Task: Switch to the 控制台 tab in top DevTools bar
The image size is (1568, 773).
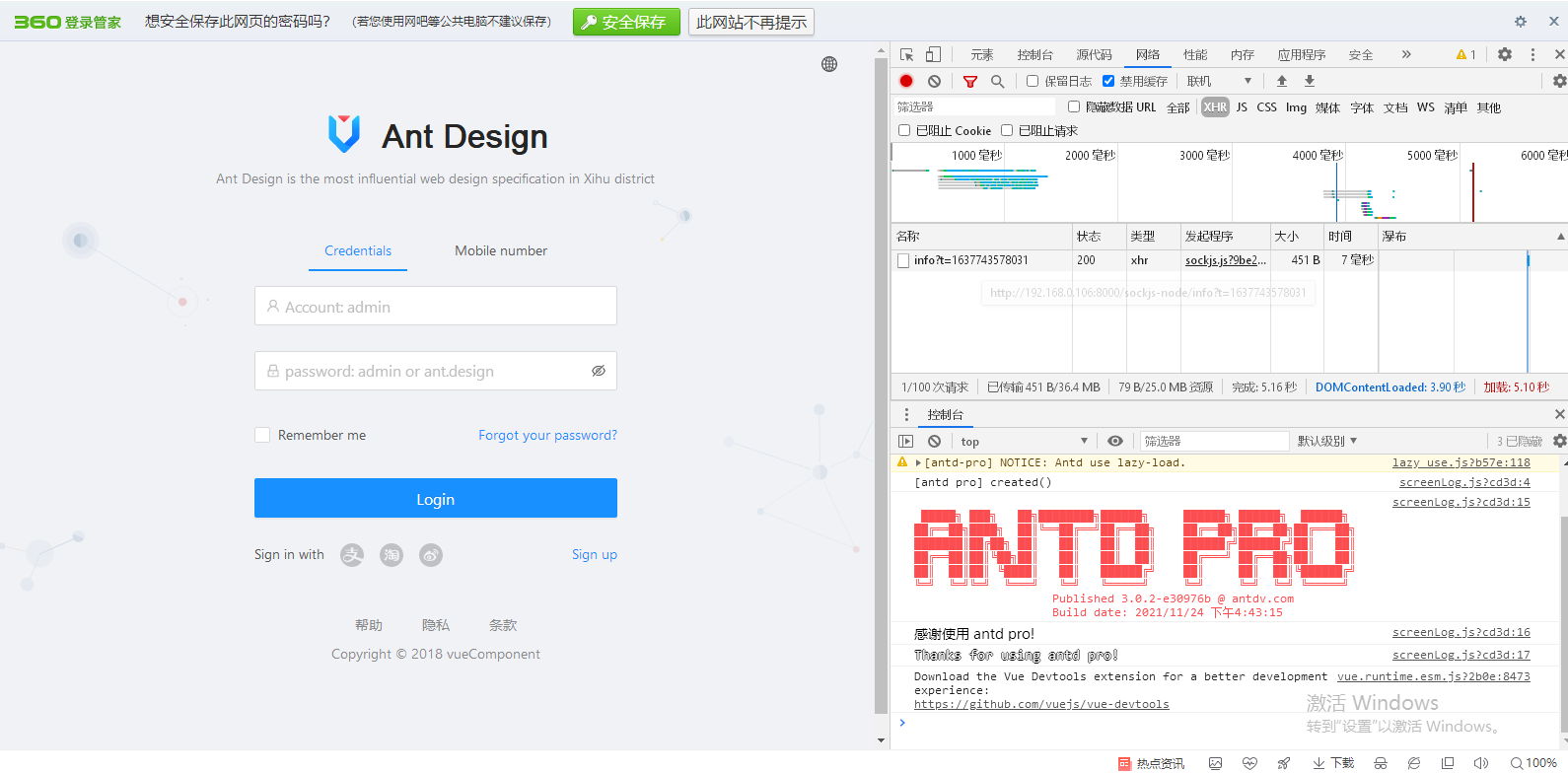Action: tap(1034, 55)
